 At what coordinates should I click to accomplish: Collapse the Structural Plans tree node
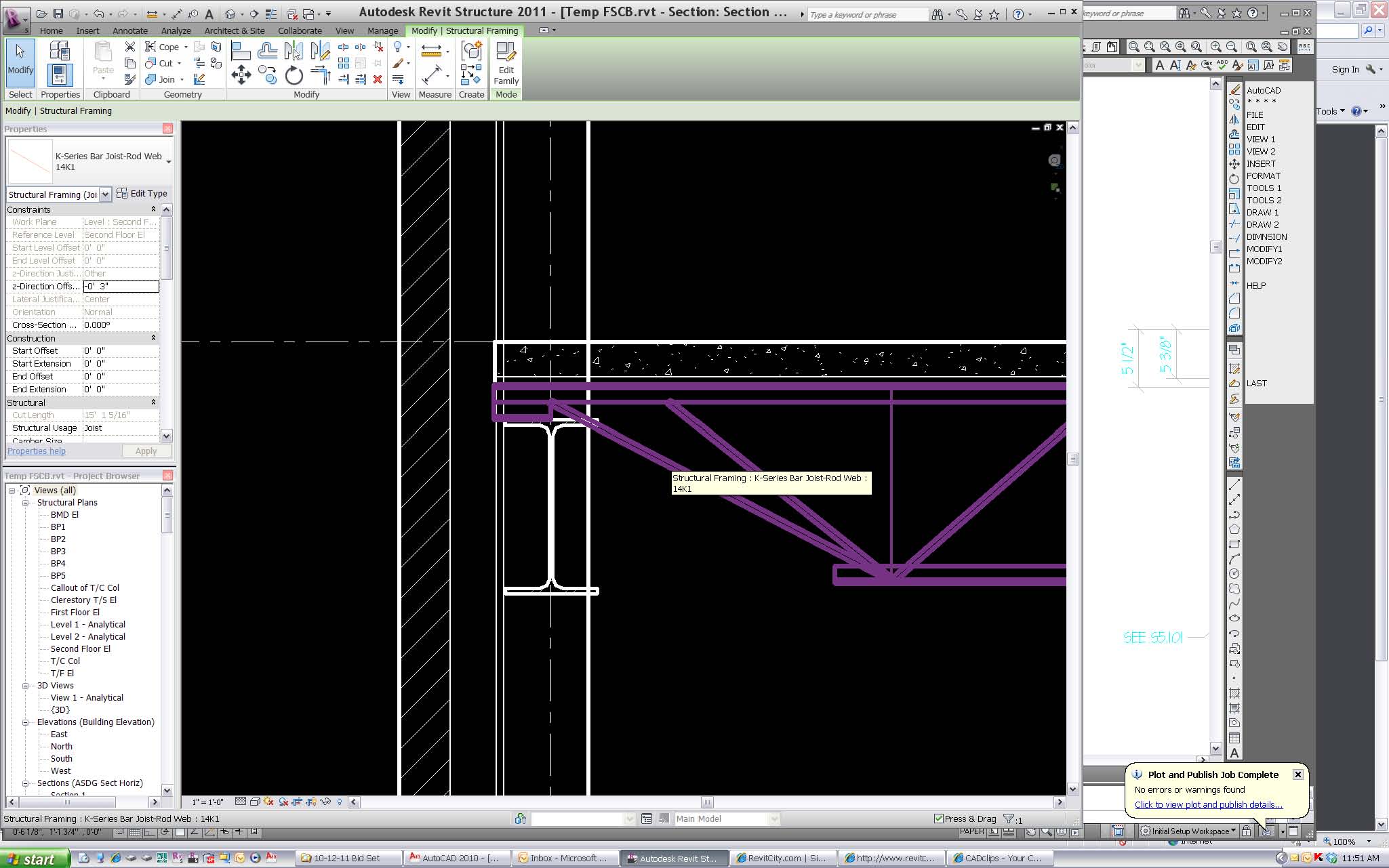26,503
